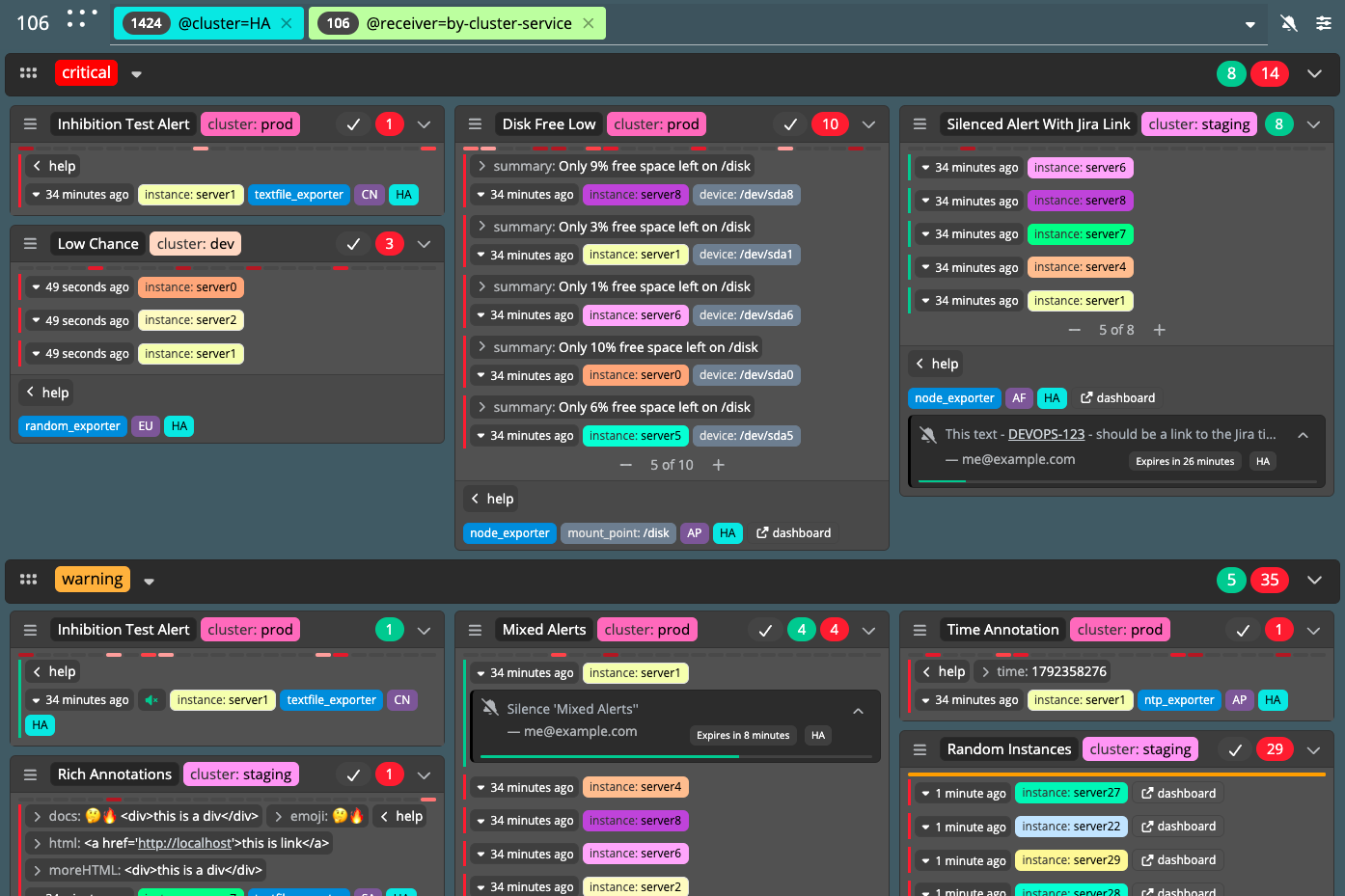Click the "mount_point: /disk" label
This screenshot has height=896, width=1345.
[618, 533]
